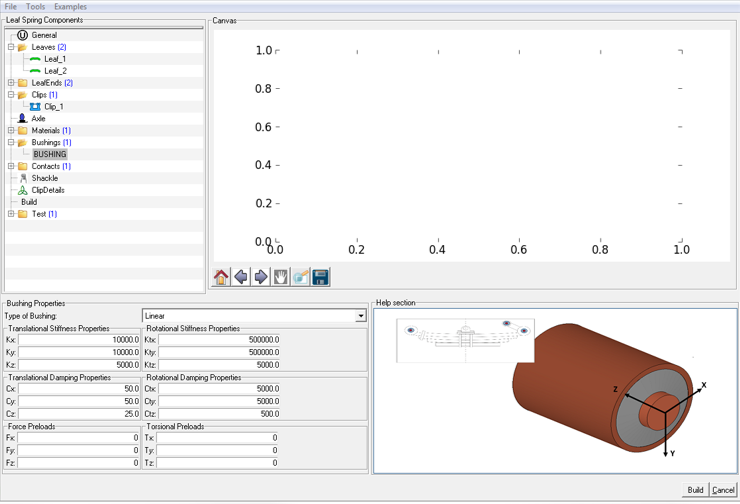This screenshot has width=740, height=504.
Task: Open the Examples menu
Action: pos(70,6)
